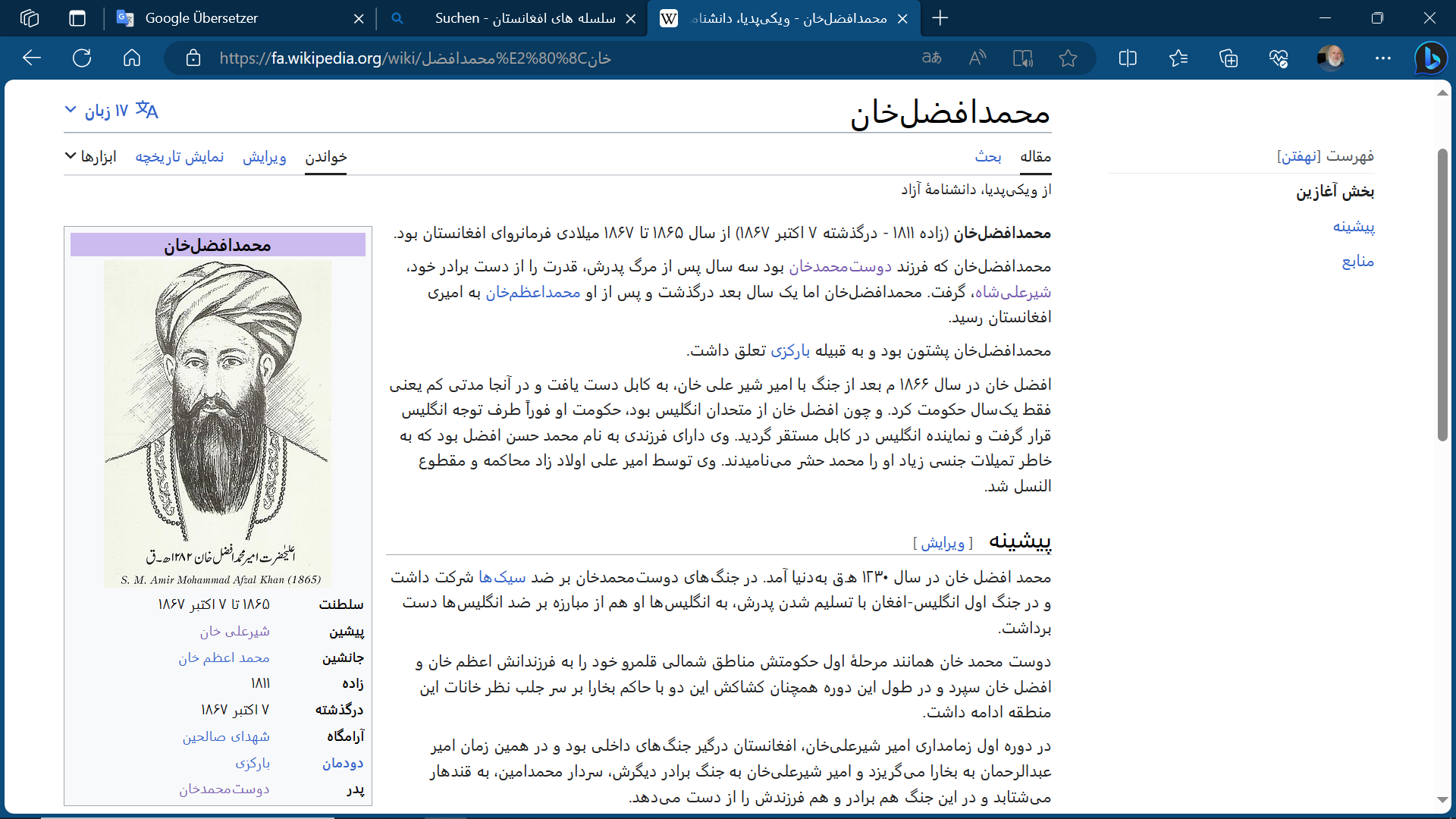Screen dimensions: 1456x819
Task: Click the browser back arrow
Action: (x=32, y=58)
